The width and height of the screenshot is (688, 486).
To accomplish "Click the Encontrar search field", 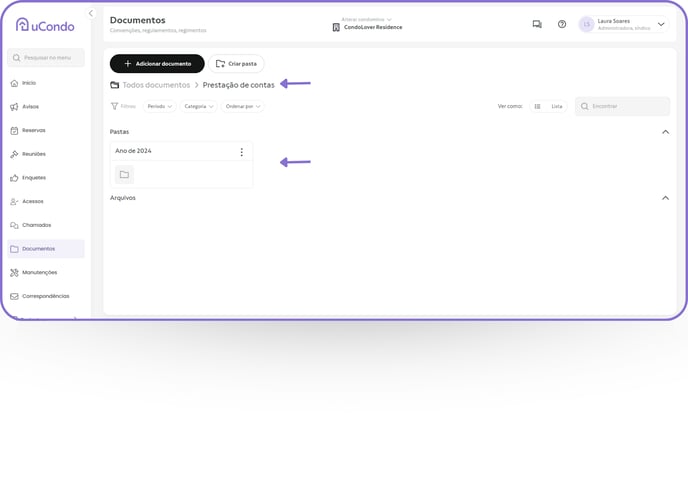I will coord(622,106).
